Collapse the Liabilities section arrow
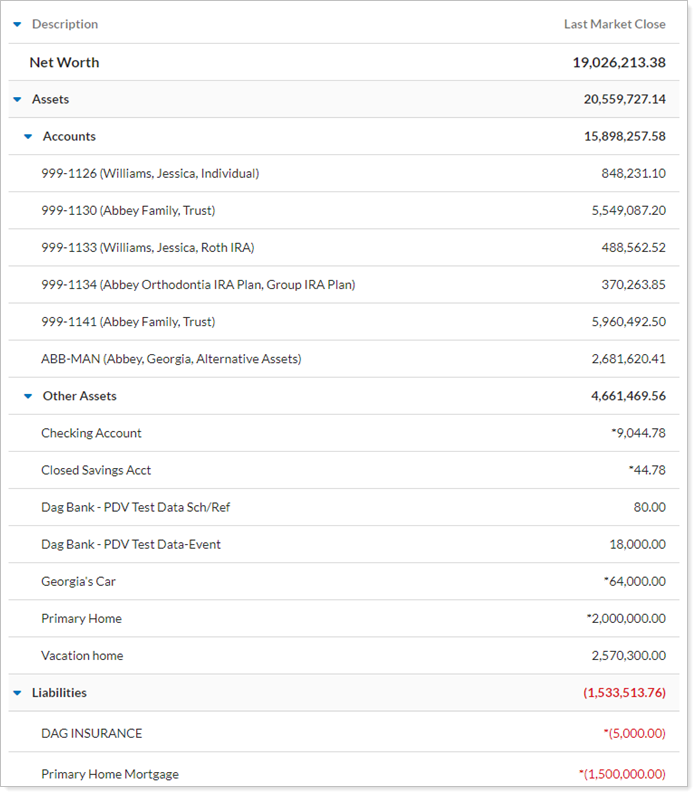Image resolution: width=697 pixels, height=796 pixels. [17, 693]
